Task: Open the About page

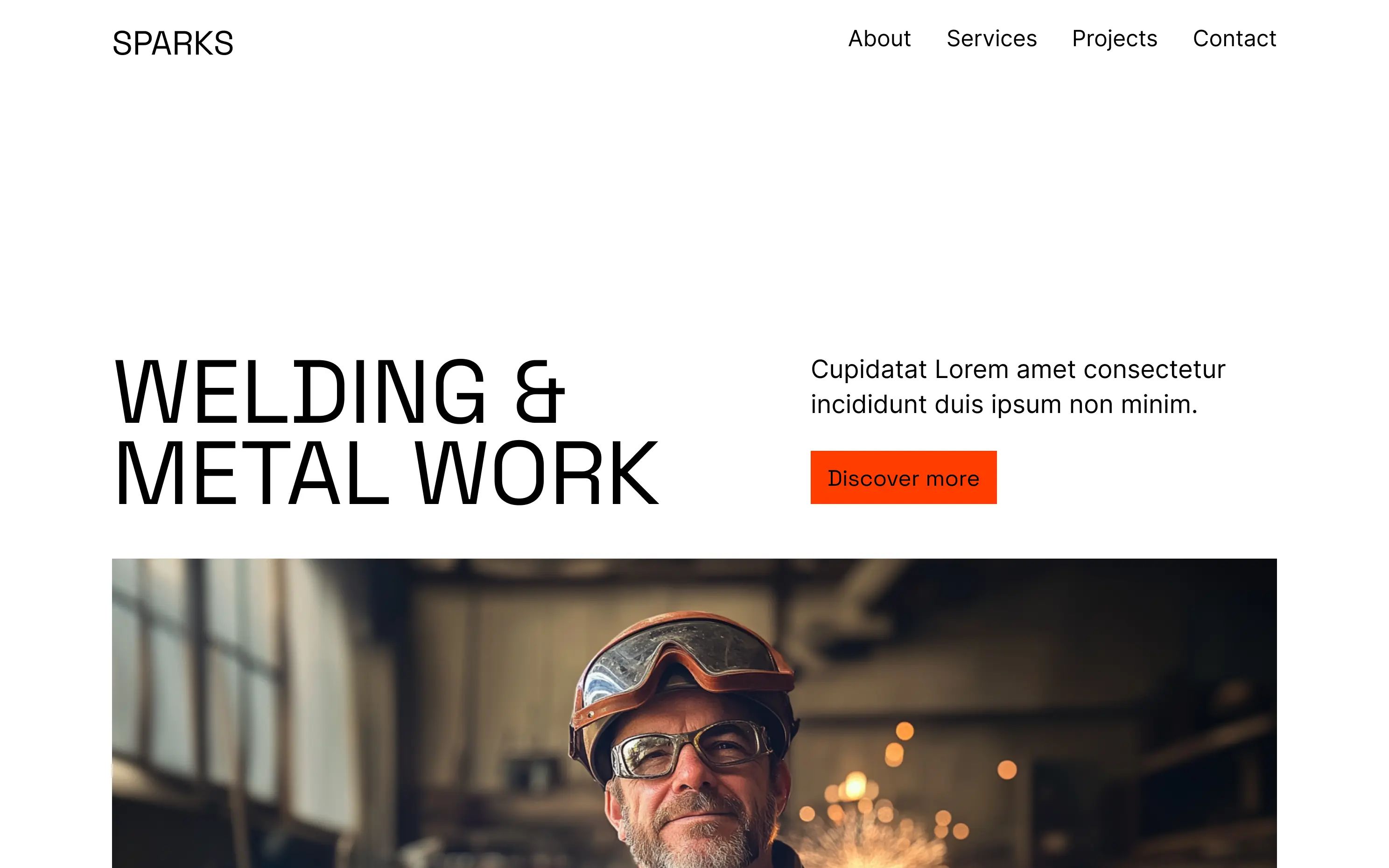Action: tap(879, 38)
